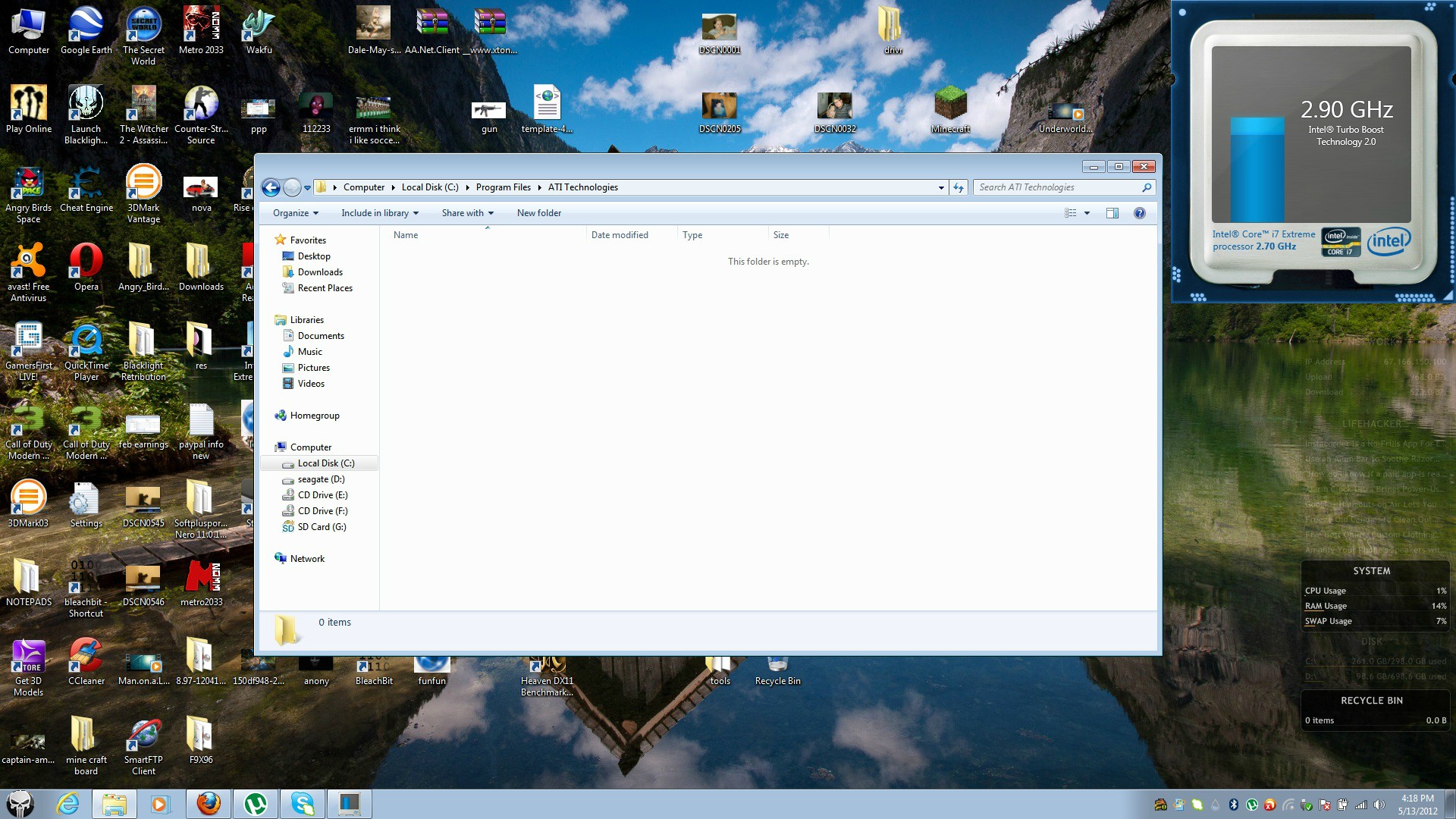Click the Refresh button in address bar

pyautogui.click(x=959, y=187)
